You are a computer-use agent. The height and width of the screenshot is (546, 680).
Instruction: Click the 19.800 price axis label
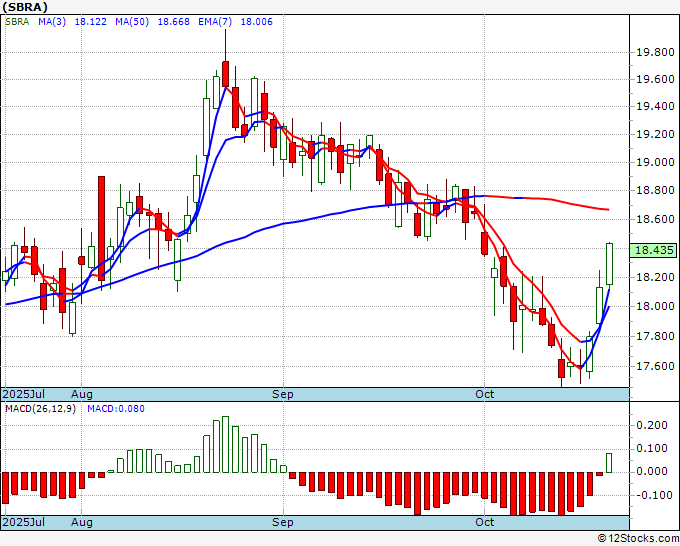(655, 52)
